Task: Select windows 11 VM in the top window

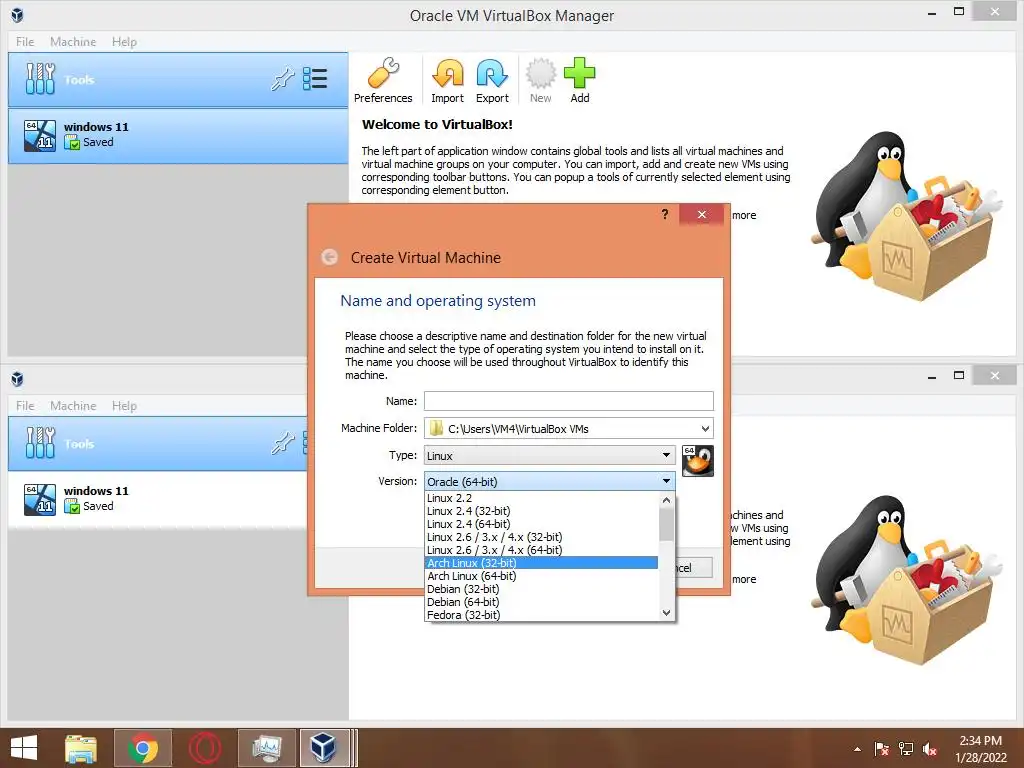Action: point(178,135)
